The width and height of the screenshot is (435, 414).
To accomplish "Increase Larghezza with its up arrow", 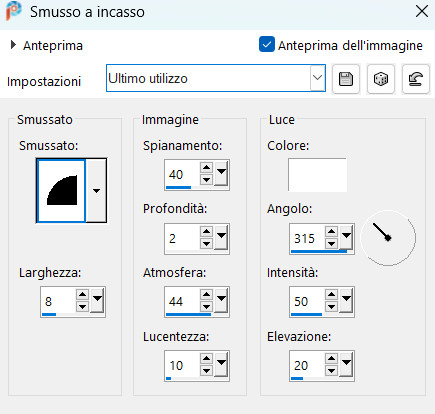I will tap(82, 295).
